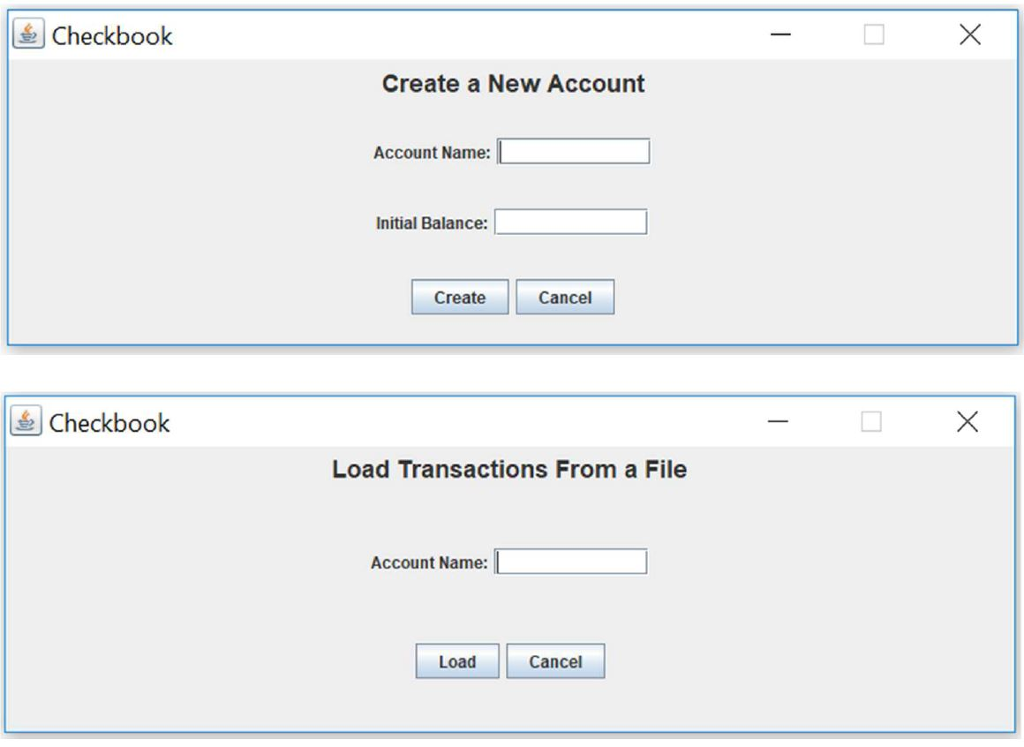Click the Initial Balance input field
This screenshot has width=1024, height=747.
coord(571,222)
